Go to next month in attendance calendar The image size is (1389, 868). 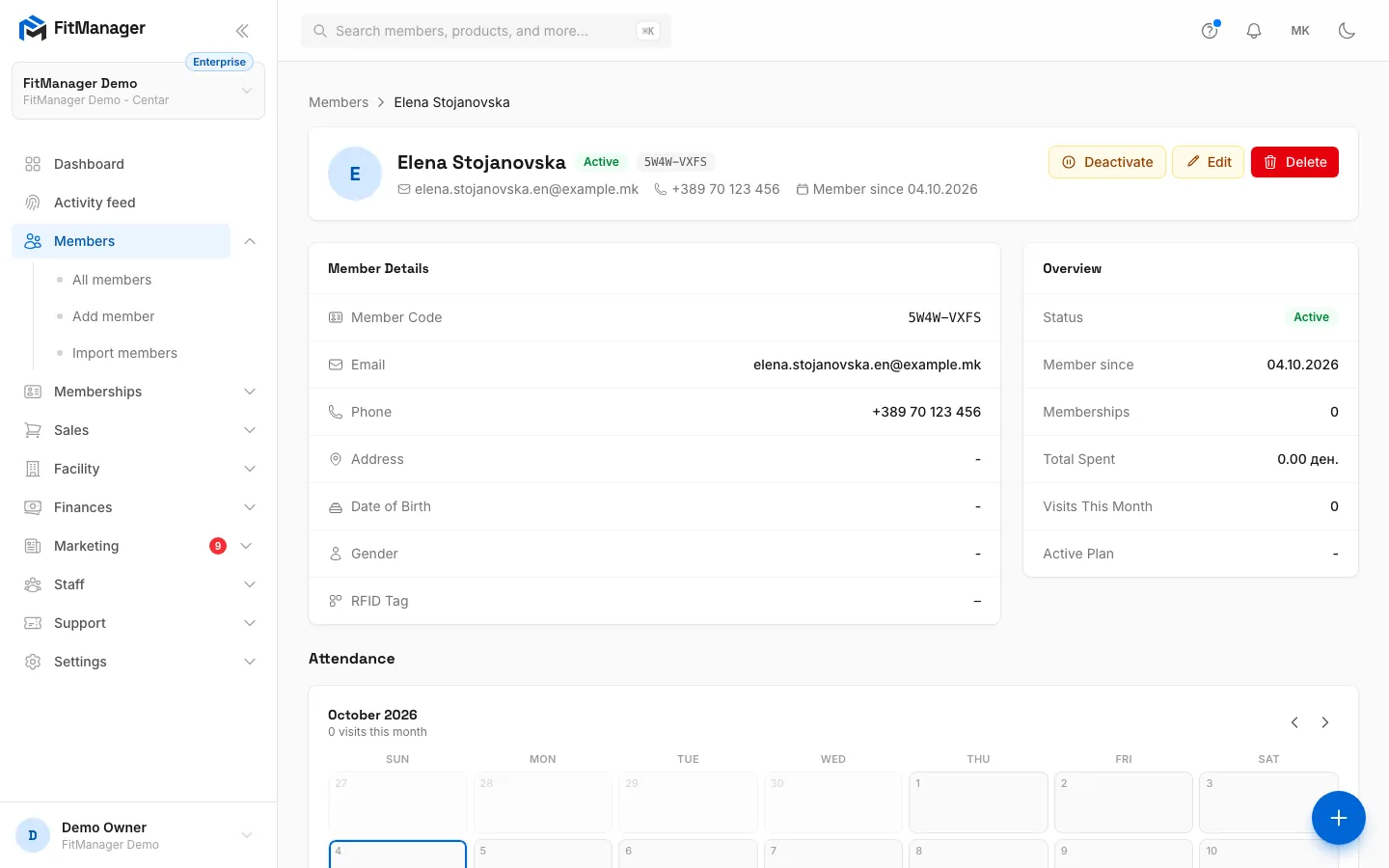[1325, 722]
